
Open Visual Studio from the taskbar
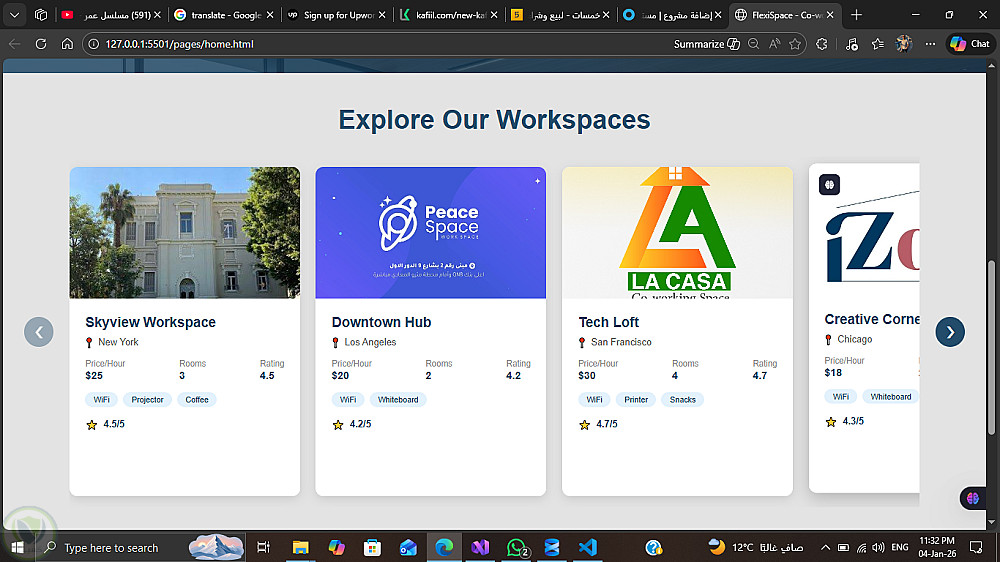point(480,547)
